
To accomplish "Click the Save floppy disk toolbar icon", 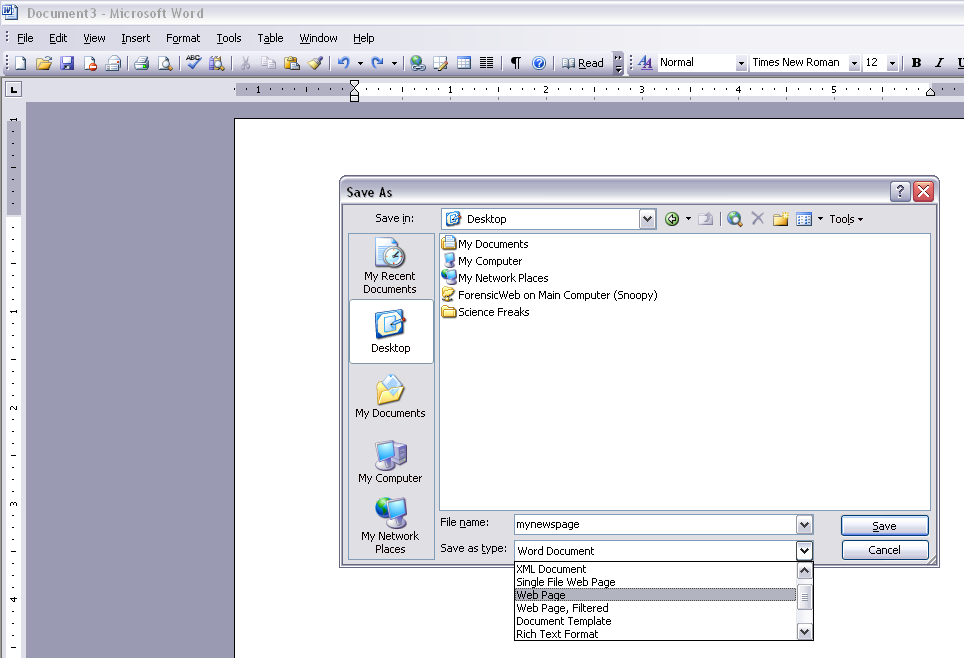I will tap(67, 63).
